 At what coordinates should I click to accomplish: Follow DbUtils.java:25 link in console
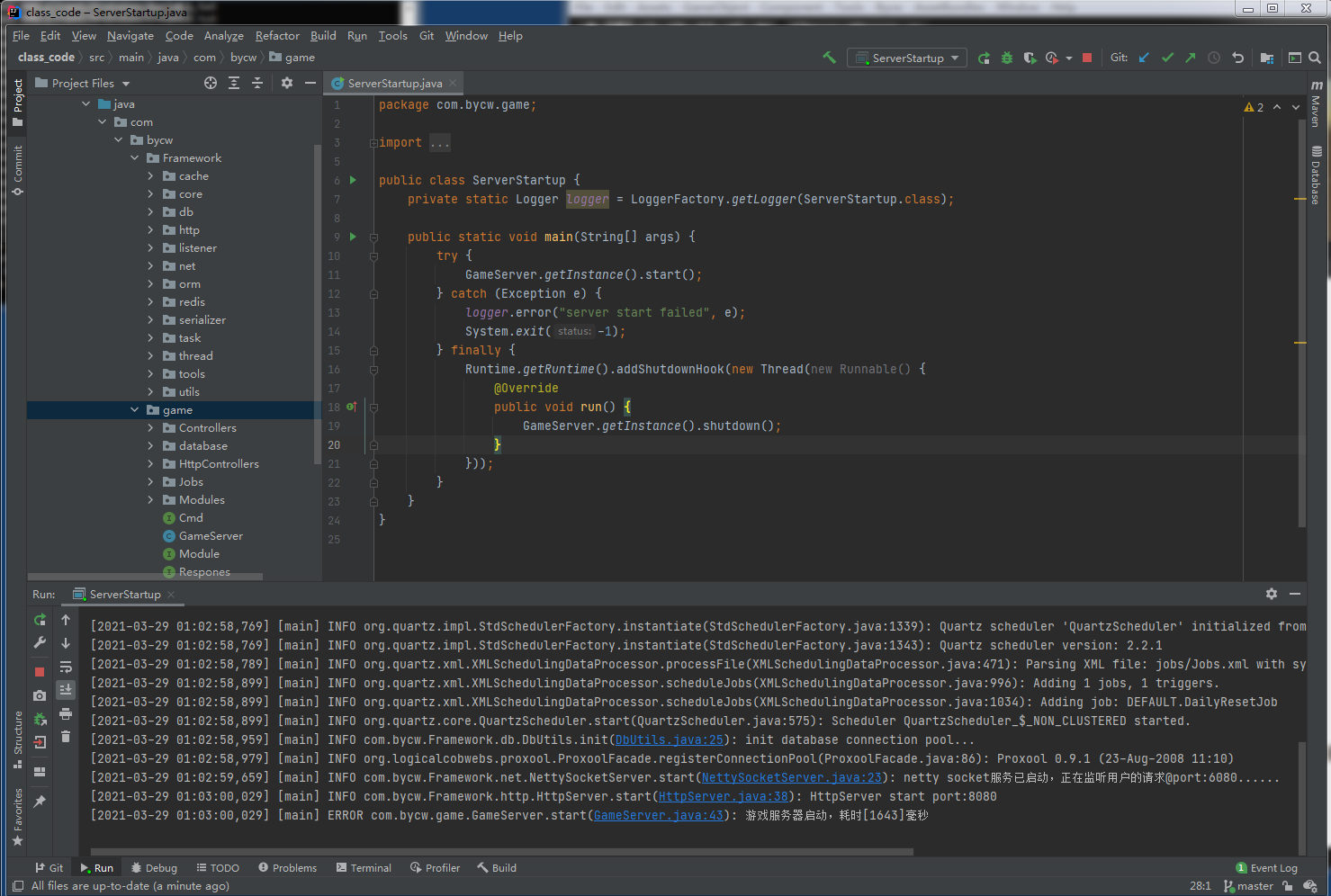tap(670, 739)
